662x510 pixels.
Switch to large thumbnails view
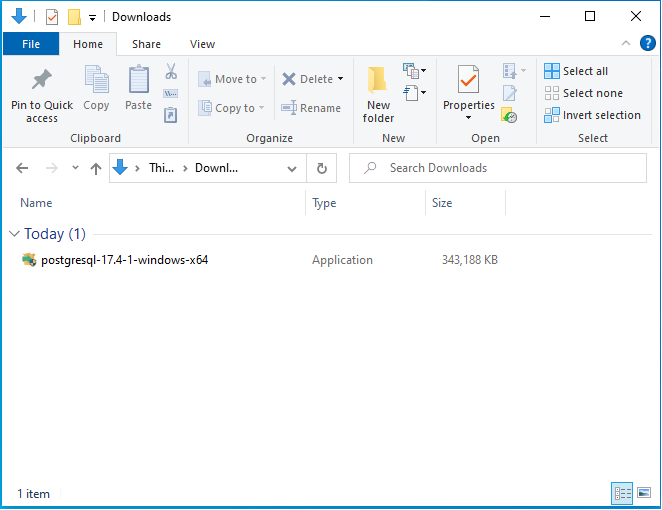[x=643, y=493]
